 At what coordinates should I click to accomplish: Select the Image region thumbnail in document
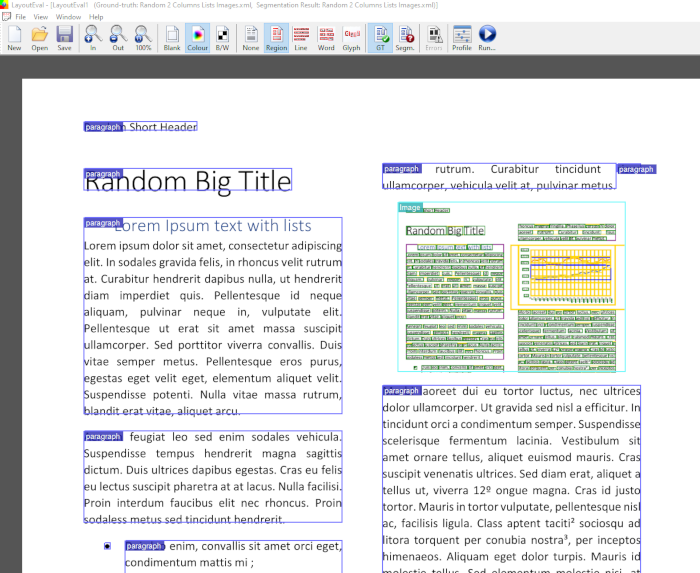point(511,286)
